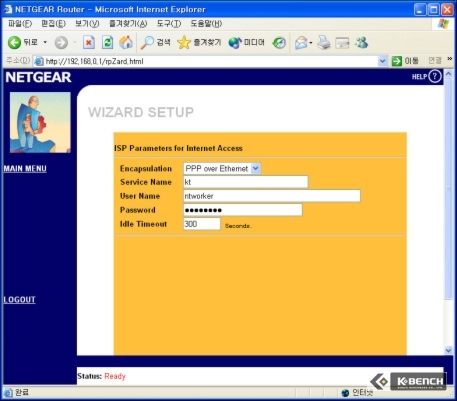Image resolution: width=457 pixels, height=401 pixels.
Task: Open the Search magnifier tool
Action: click(147, 43)
